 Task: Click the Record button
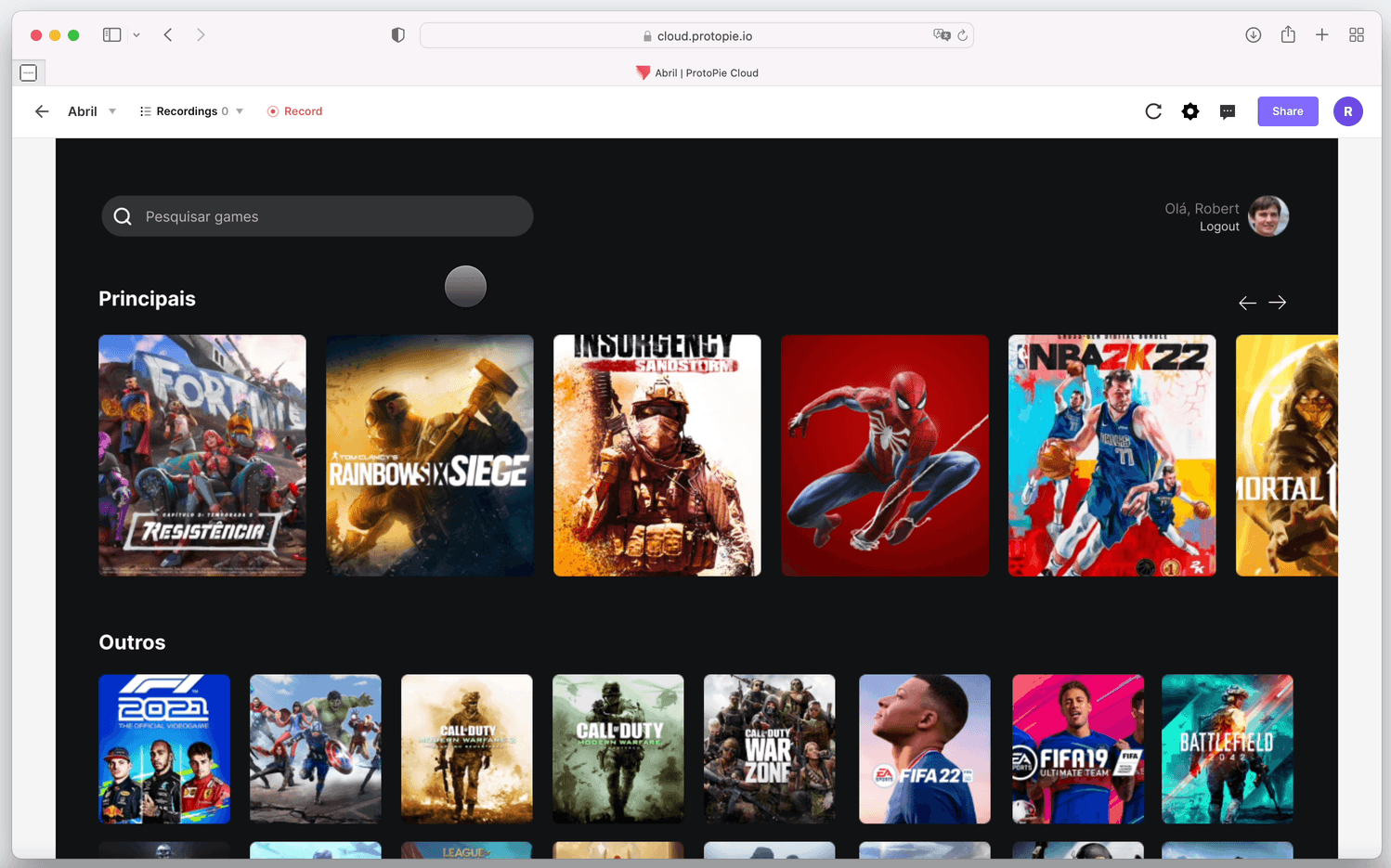coord(294,111)
